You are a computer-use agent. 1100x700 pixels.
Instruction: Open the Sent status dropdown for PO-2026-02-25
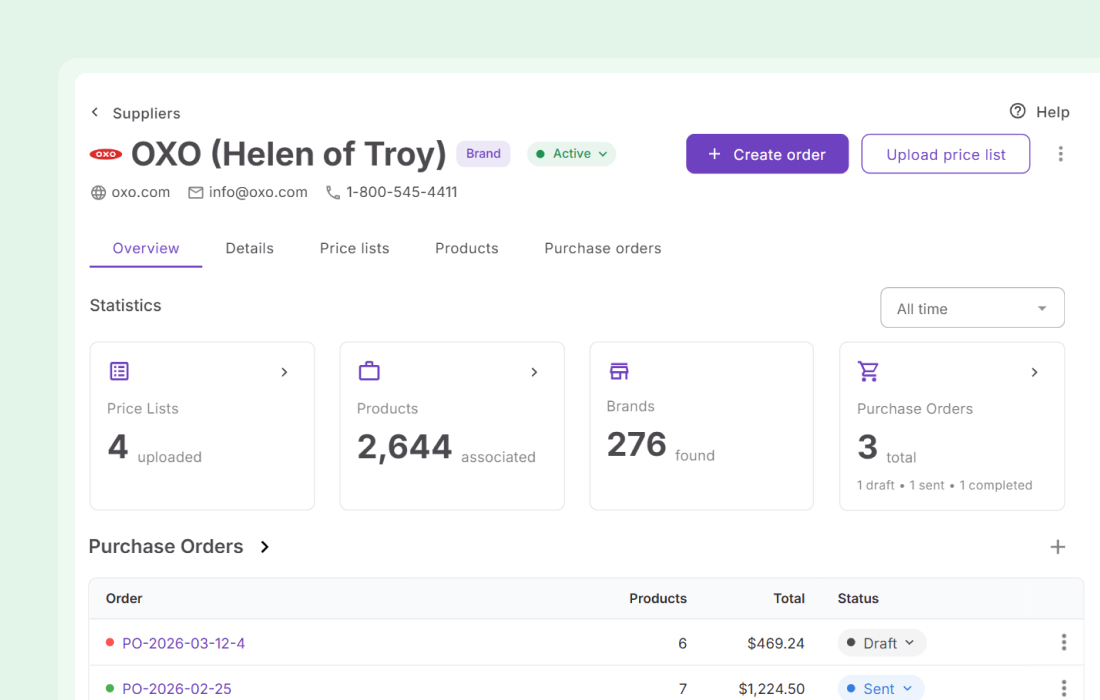click(x=880, y=688)
